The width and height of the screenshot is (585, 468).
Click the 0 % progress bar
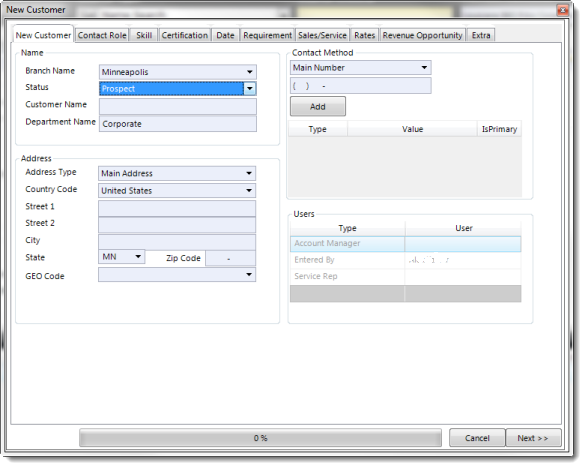point(260,438)
